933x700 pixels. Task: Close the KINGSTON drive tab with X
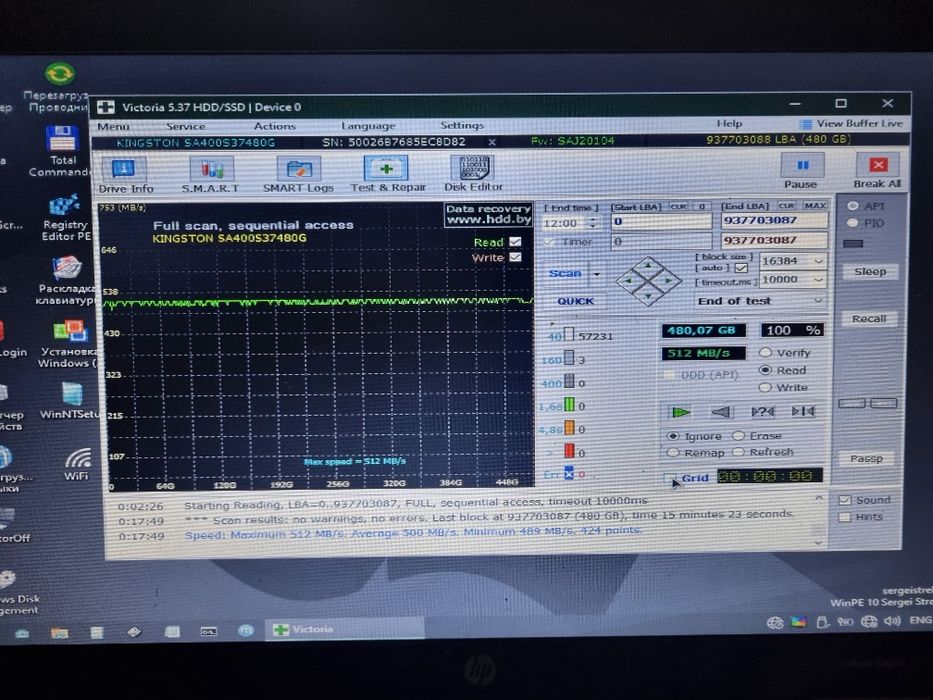[492, 142]
